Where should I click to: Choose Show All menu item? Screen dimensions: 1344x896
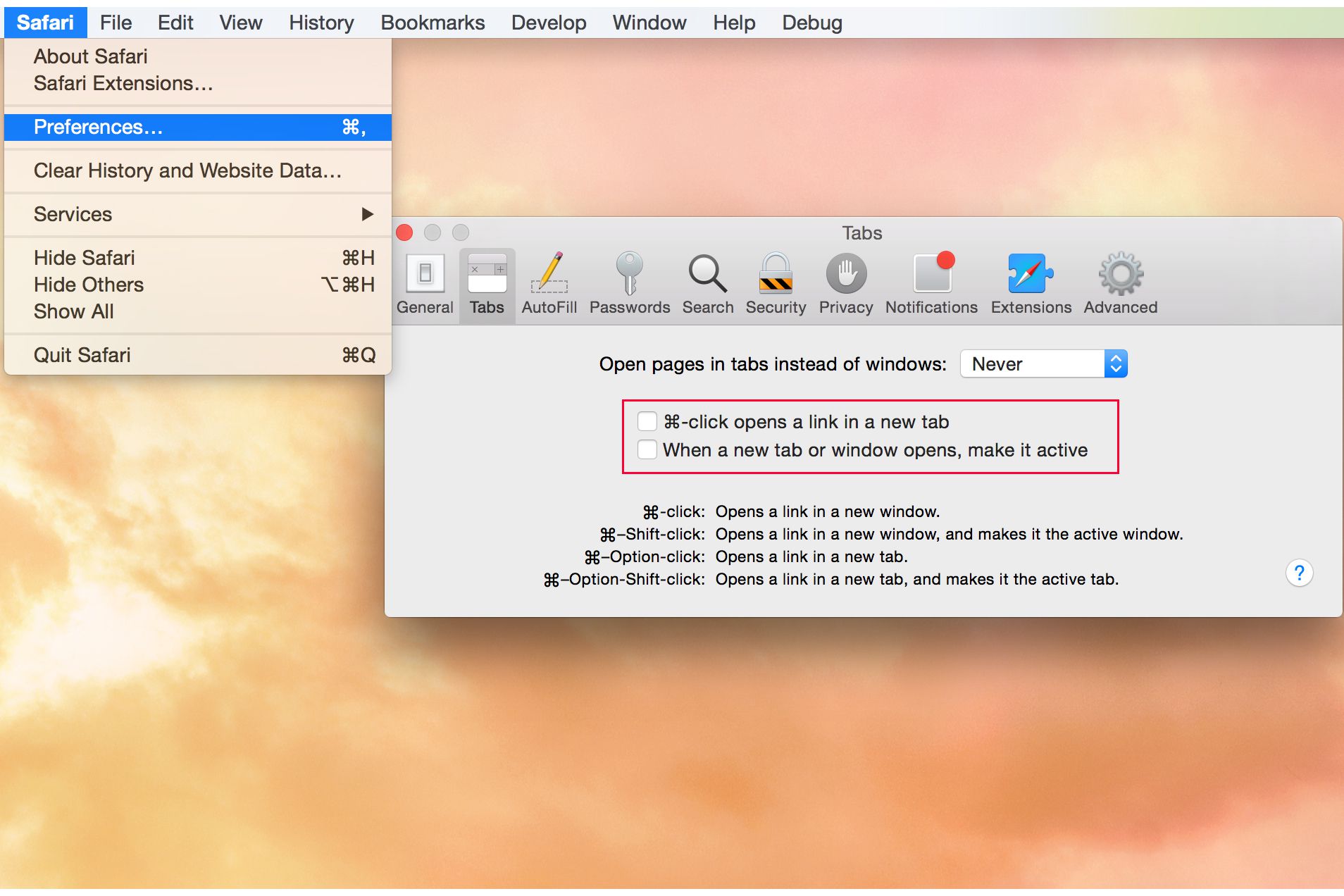[x=198, y=311]
